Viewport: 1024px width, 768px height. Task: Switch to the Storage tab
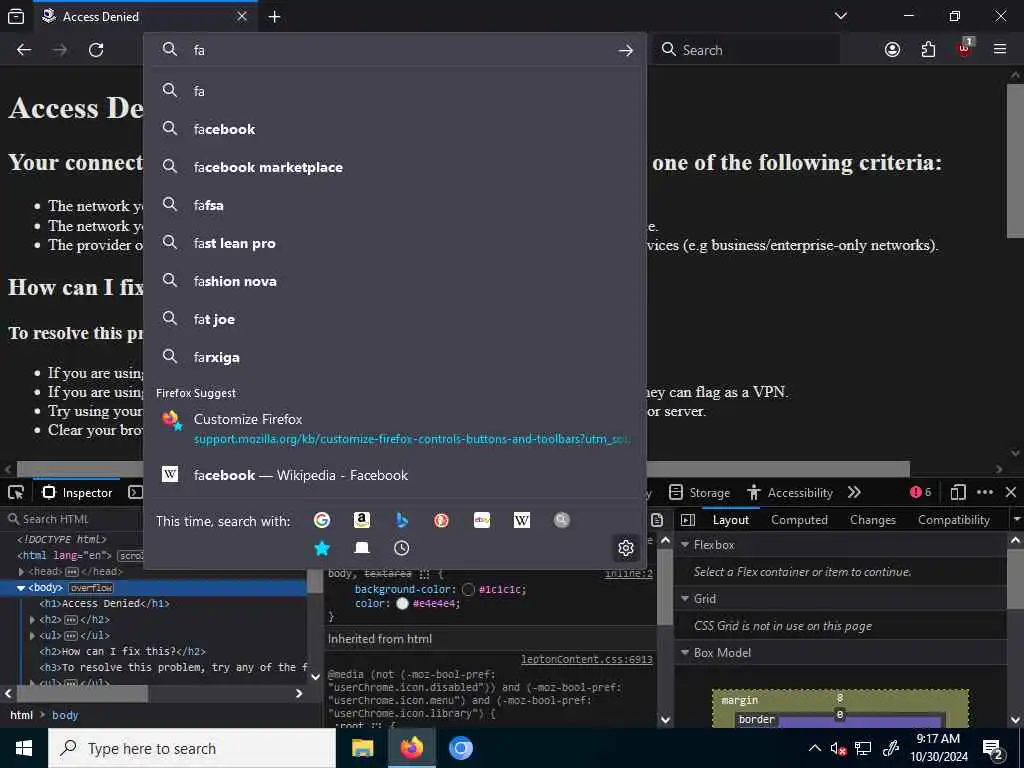click(x=699, y=492)
